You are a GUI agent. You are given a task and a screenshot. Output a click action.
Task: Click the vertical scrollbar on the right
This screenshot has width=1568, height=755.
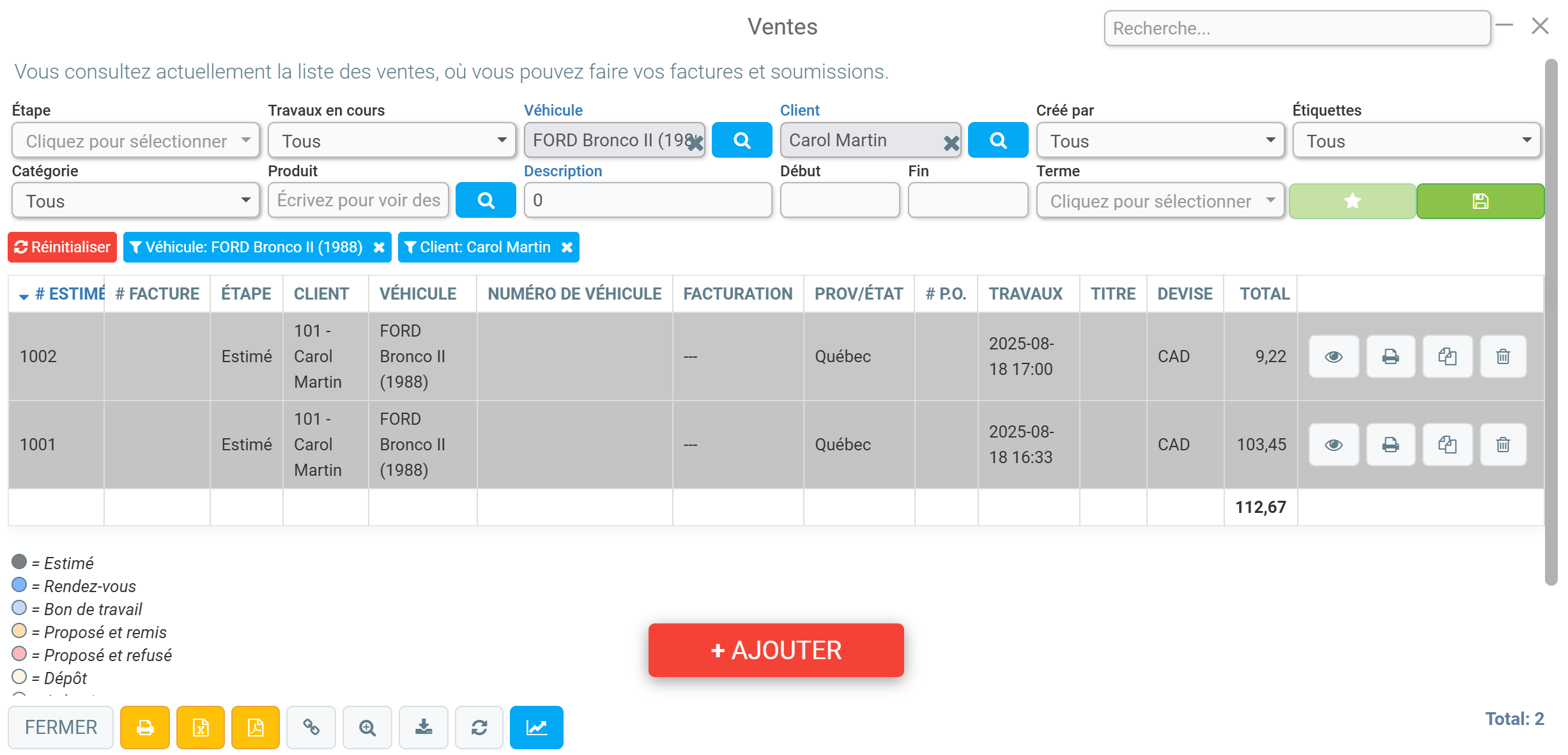point(1551,322)
